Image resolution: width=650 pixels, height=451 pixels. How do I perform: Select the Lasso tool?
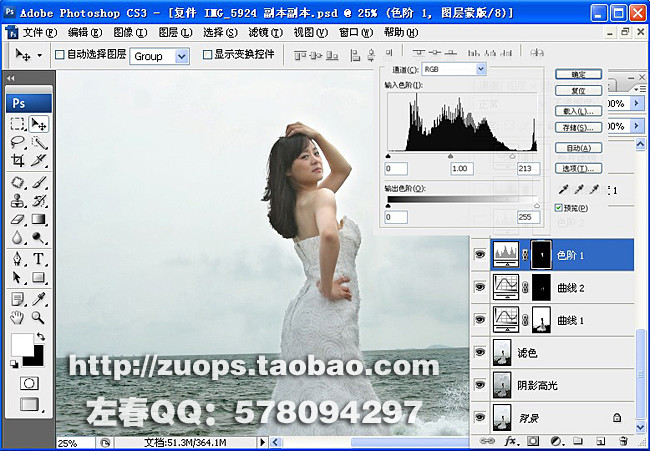18,142
